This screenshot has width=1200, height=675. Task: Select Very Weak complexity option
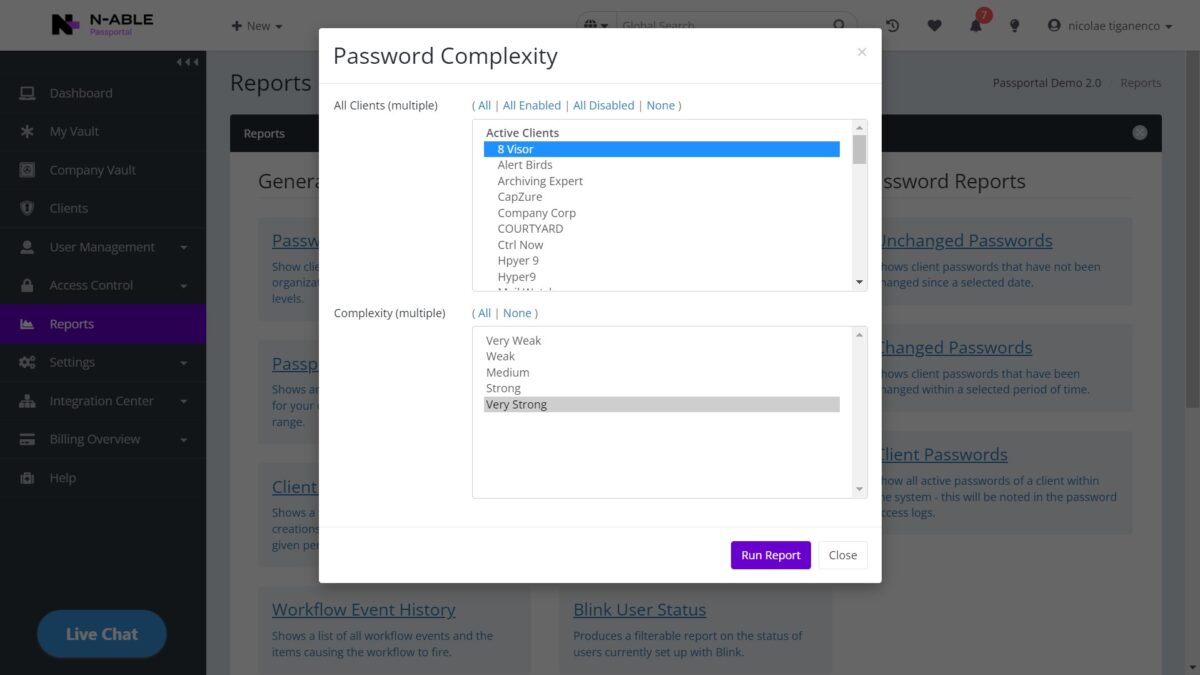(513, 341)
